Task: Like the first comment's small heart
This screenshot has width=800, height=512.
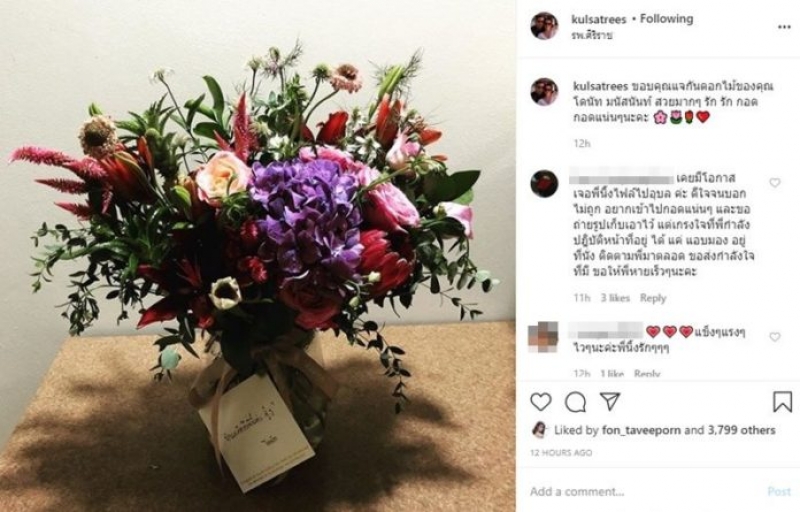Action: pos(775,183)
